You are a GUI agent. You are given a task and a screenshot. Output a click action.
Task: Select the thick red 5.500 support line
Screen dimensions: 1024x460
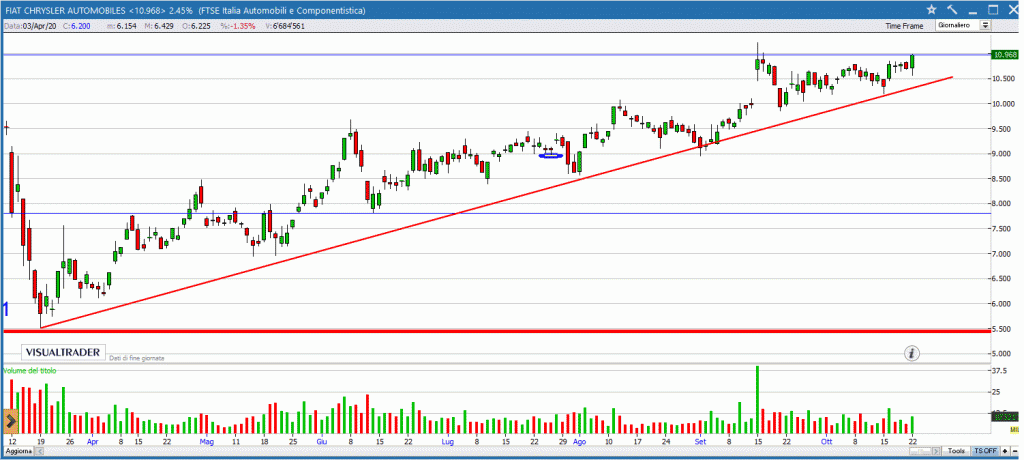[496, 331]
